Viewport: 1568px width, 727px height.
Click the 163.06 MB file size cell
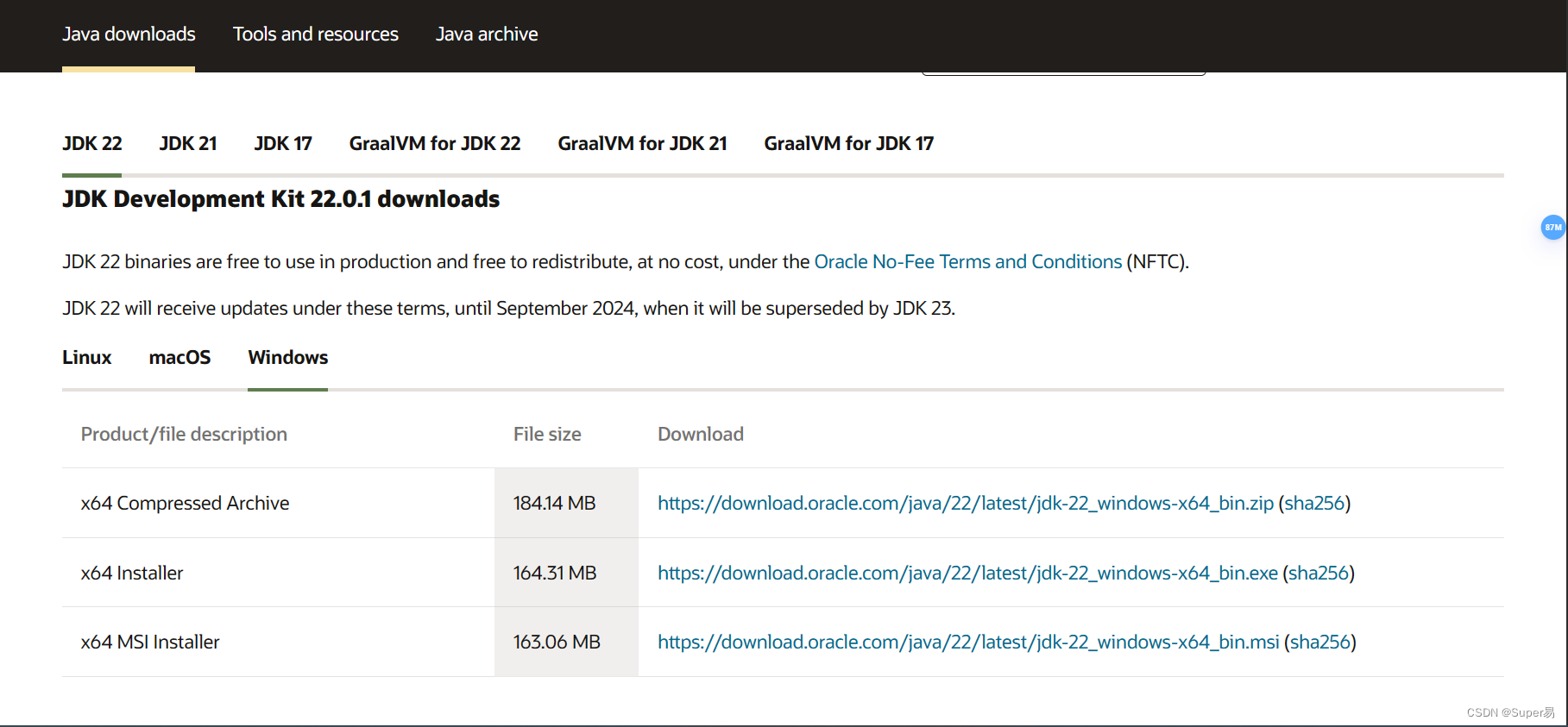pyautogui.click(x=566, y=642)
